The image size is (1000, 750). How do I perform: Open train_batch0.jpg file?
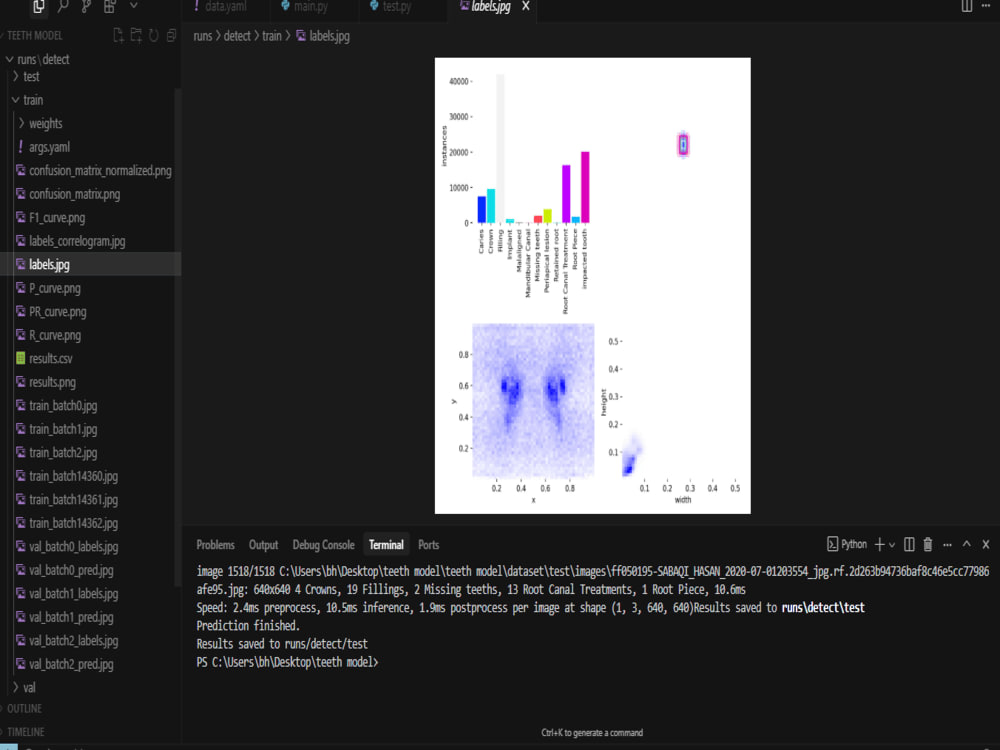[x=63, y=406]
